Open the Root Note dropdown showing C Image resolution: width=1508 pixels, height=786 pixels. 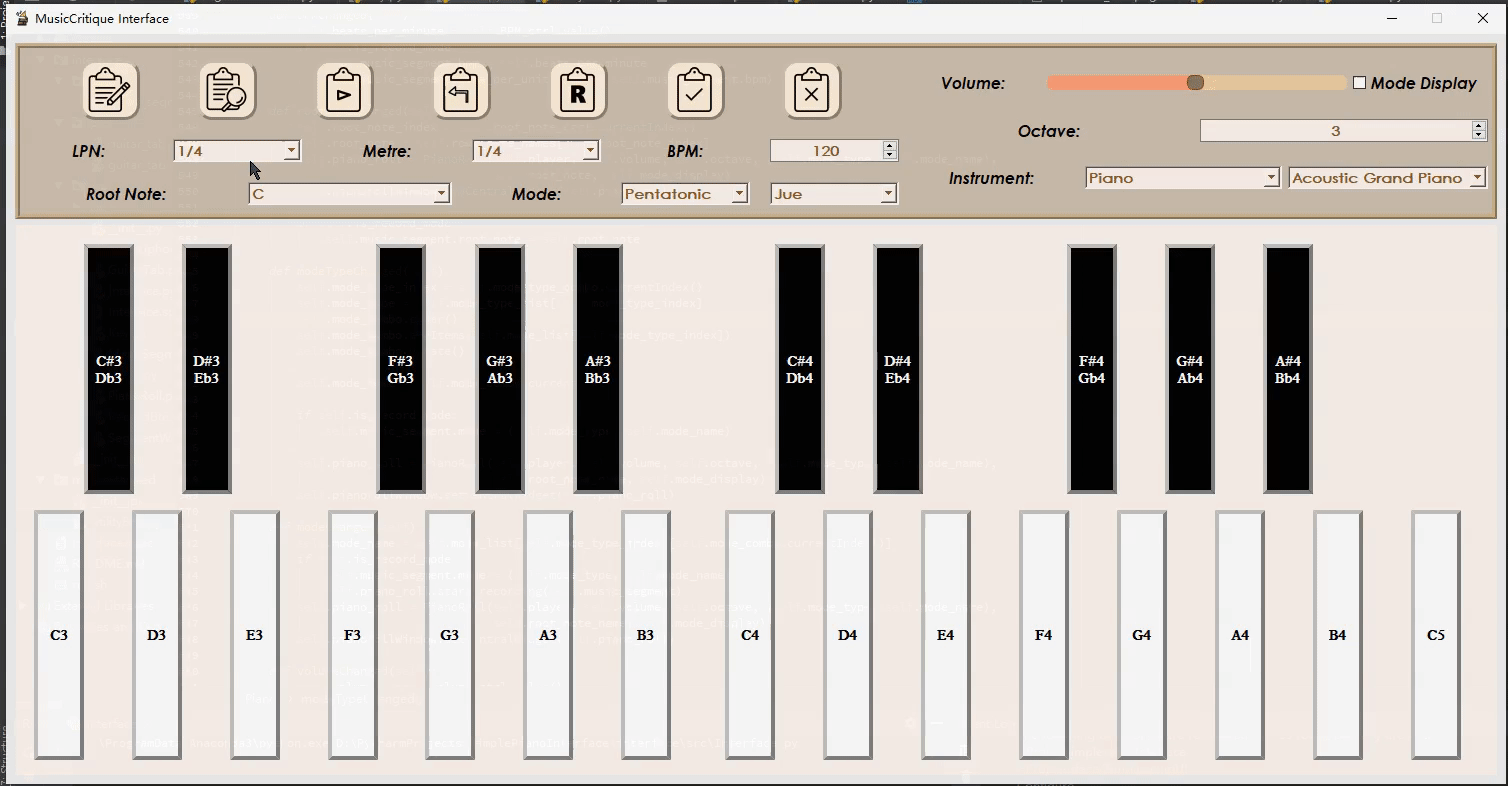pyautogui.click(x=350, y=194)
